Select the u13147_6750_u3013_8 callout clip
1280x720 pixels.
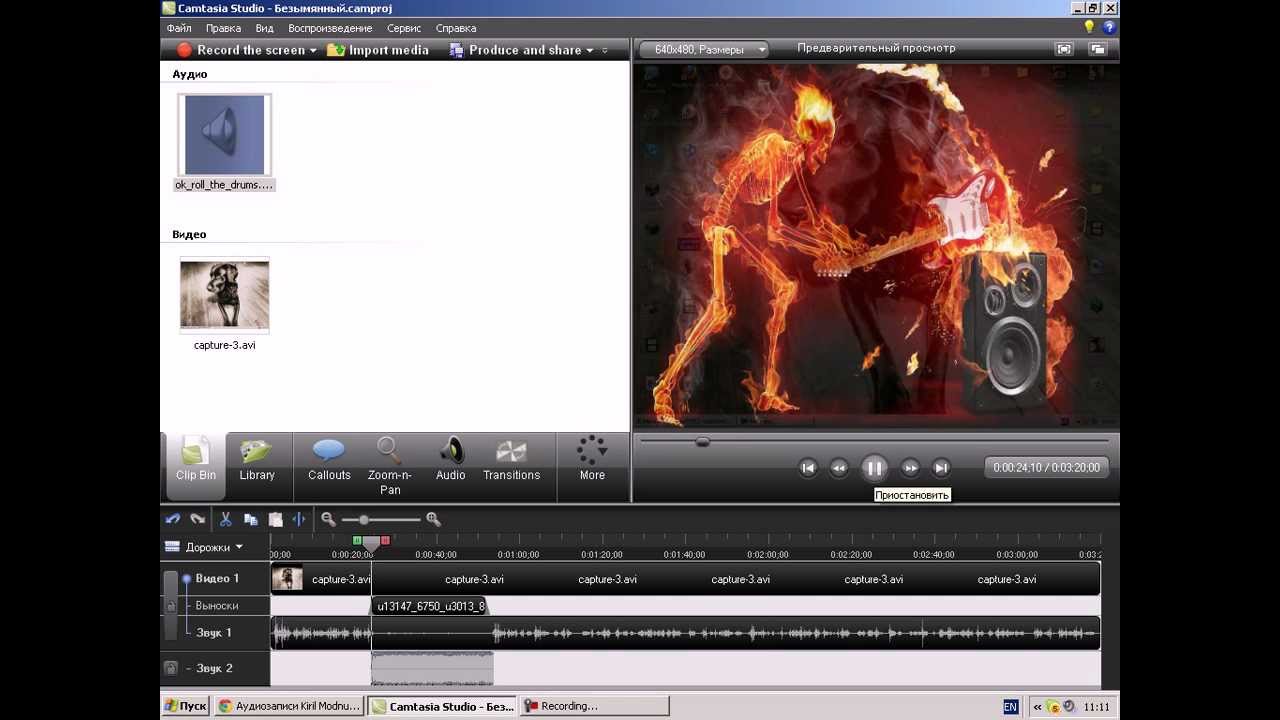click(x=430, y=606)
